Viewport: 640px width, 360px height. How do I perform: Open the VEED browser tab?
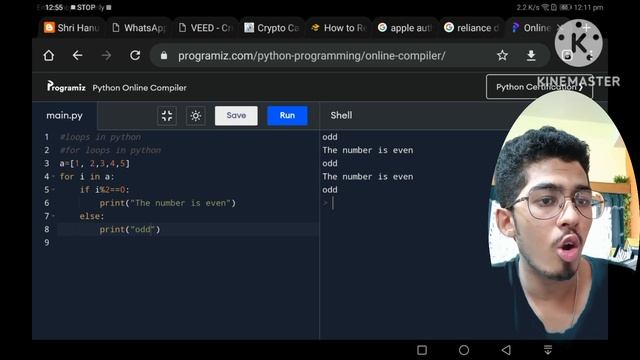206,28
